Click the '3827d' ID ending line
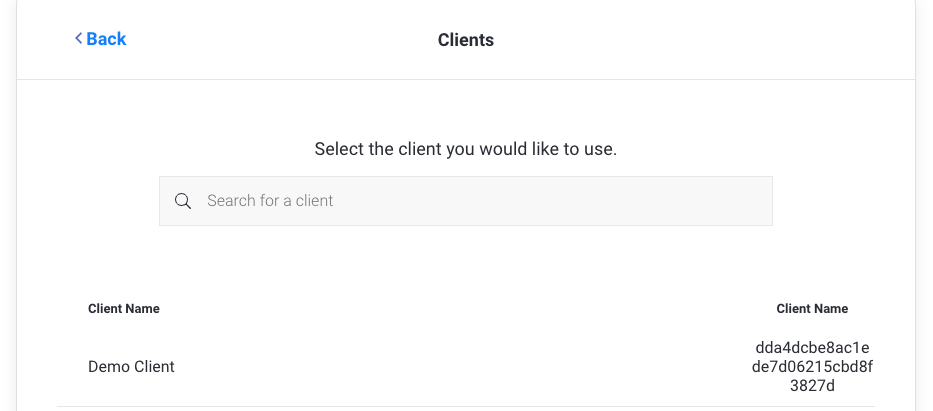The image size is (933, 411). pos(811,386)
